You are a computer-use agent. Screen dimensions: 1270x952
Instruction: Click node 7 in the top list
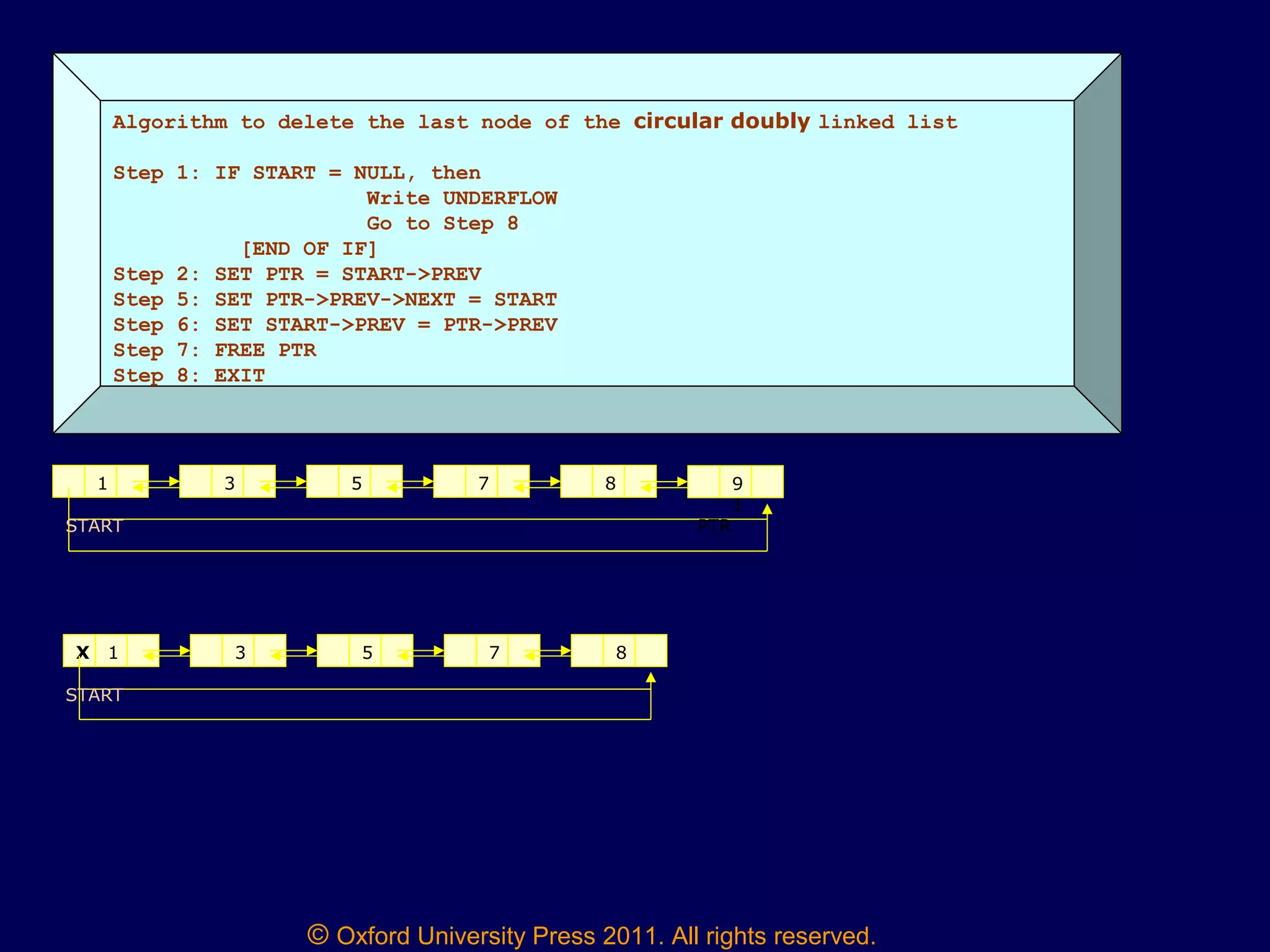pyautogui.click(x=482, y=482)
